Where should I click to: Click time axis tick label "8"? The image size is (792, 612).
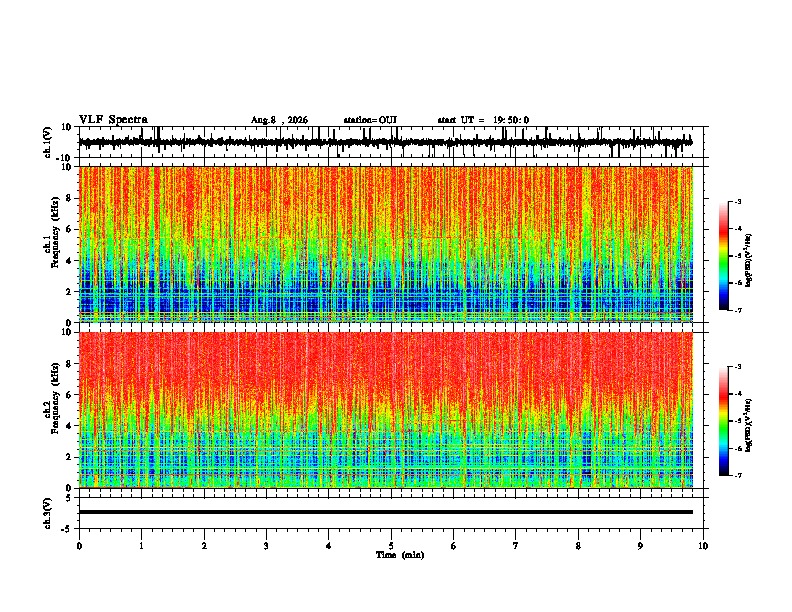578,546
